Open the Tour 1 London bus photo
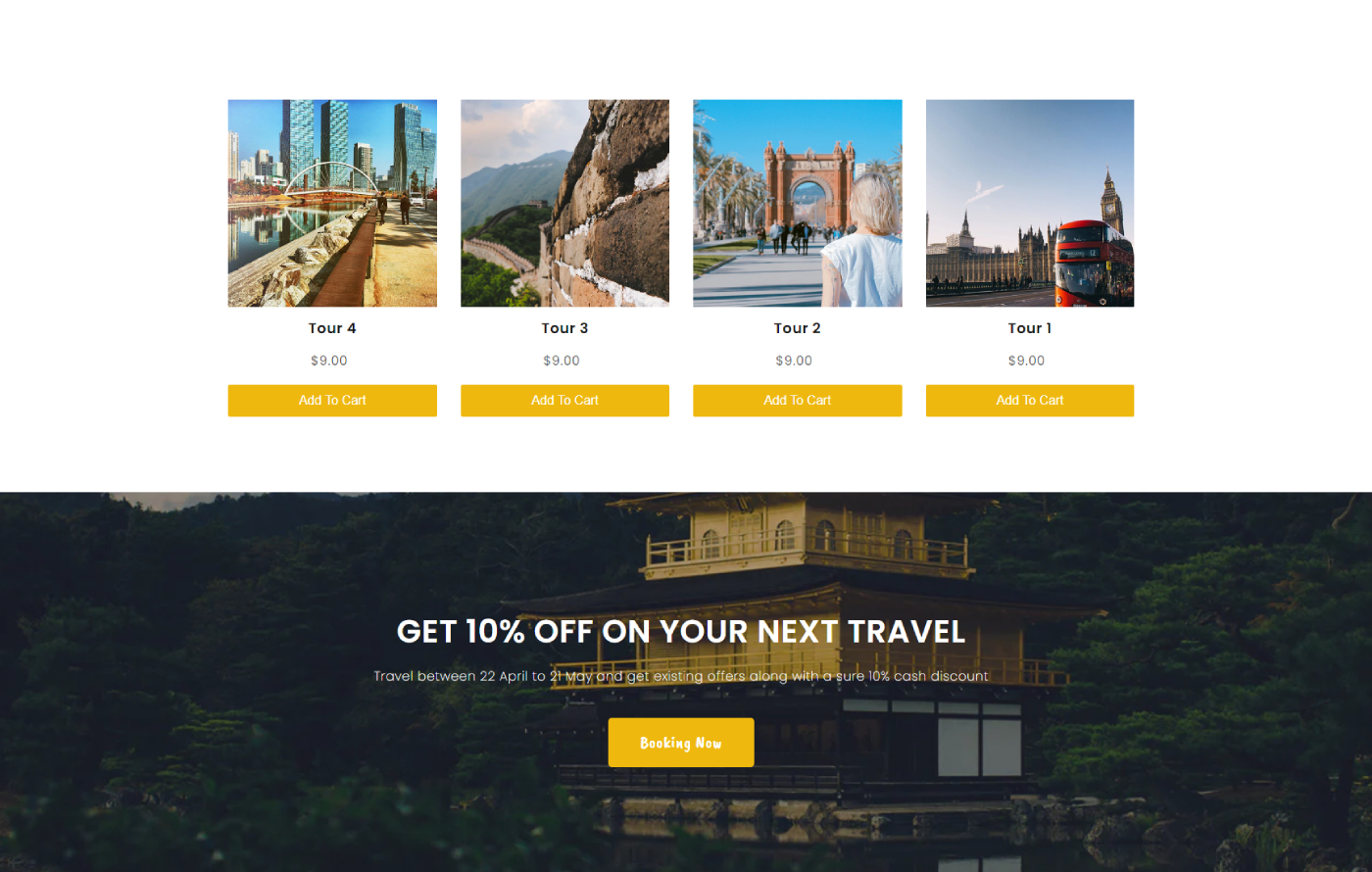The width and height of the screenshot is (1372, 872). click(x=1030, y=203)
